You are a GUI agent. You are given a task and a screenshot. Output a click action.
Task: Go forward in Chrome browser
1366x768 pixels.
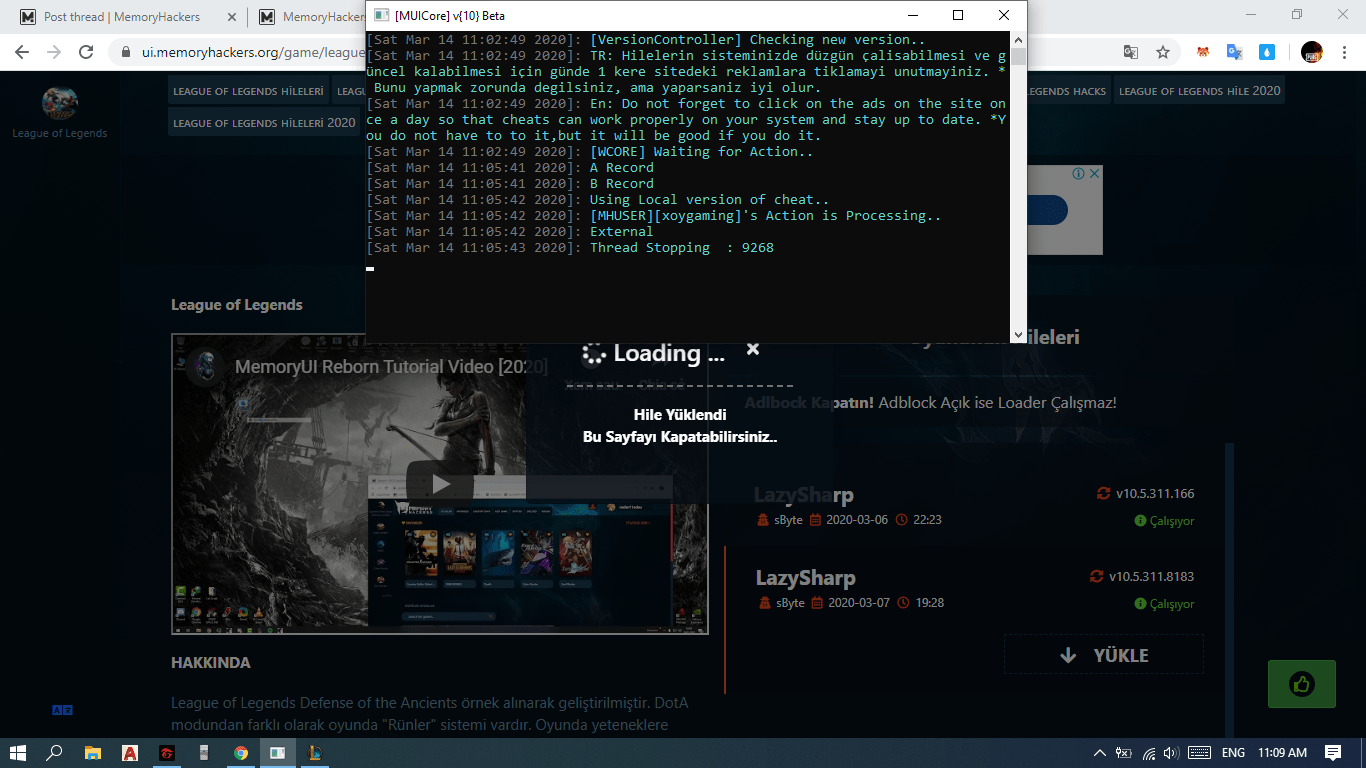tap(54, 52)
